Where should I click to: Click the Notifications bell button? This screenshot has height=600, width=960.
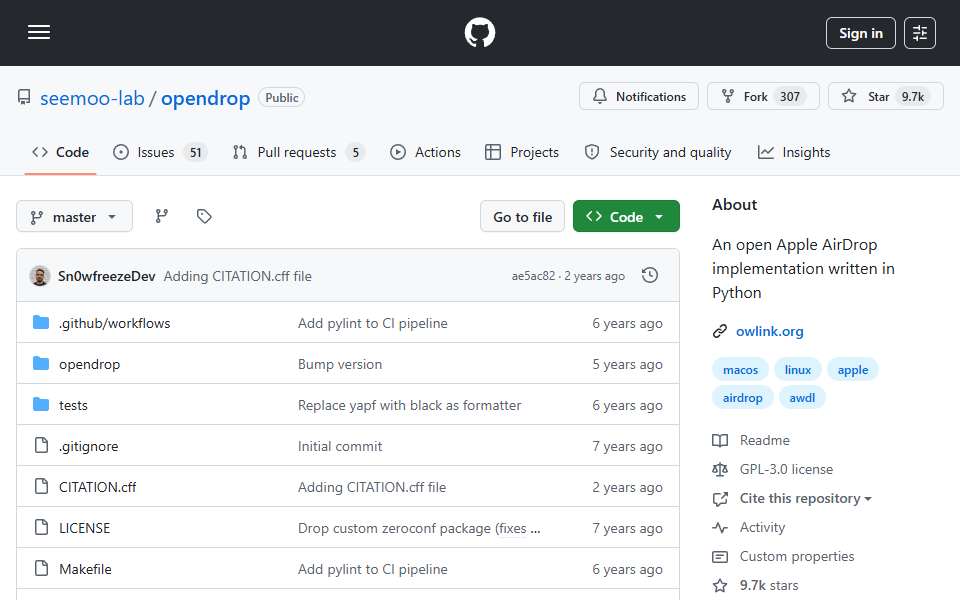(x=639, y=96)
